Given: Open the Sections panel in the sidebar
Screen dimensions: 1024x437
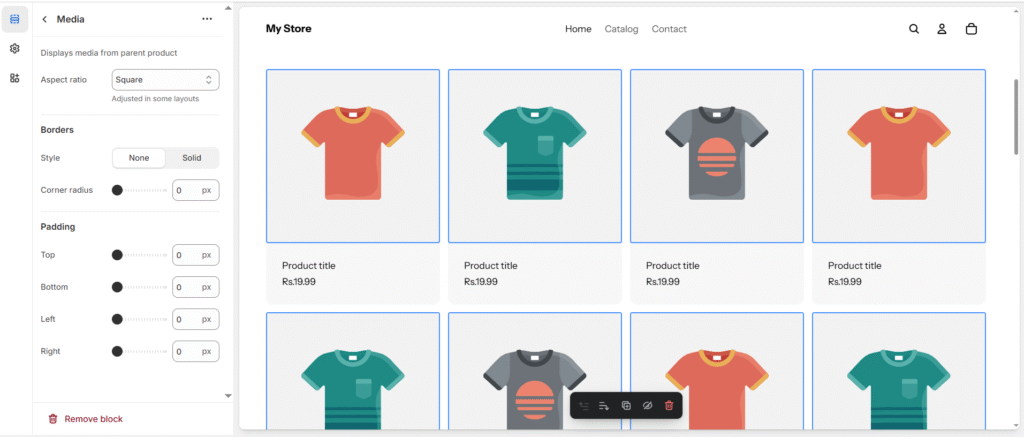Looking at the screenshot, I should [15, 19].
